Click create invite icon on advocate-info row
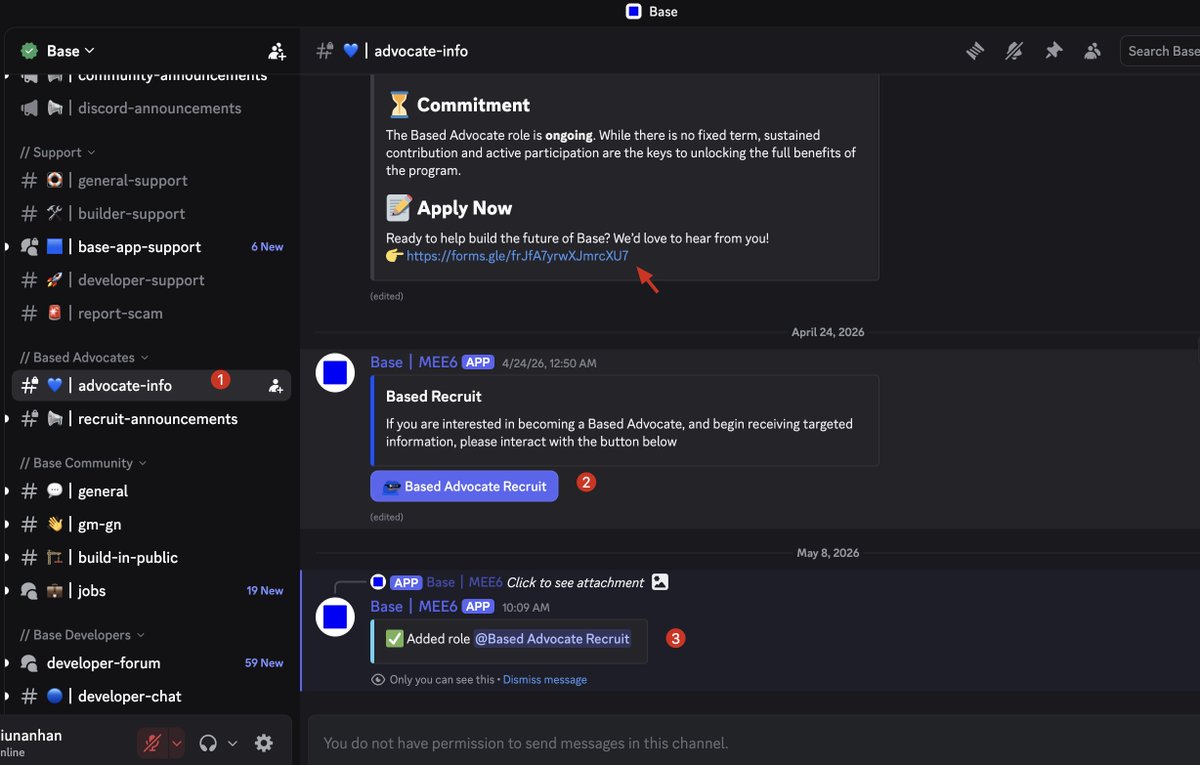 [x=275, y=386]
